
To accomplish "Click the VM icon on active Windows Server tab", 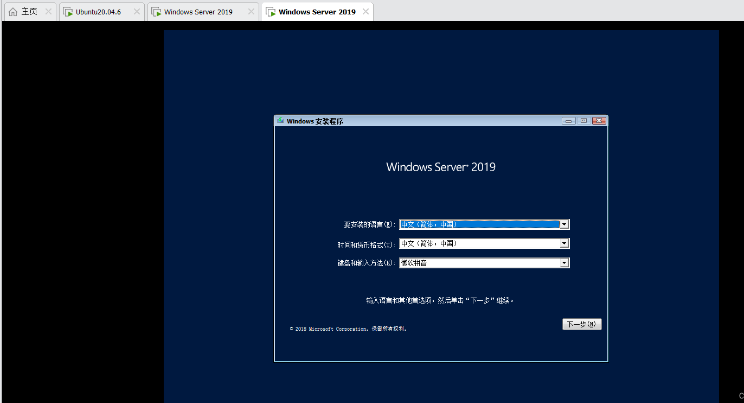I will [x=271, y=12].
